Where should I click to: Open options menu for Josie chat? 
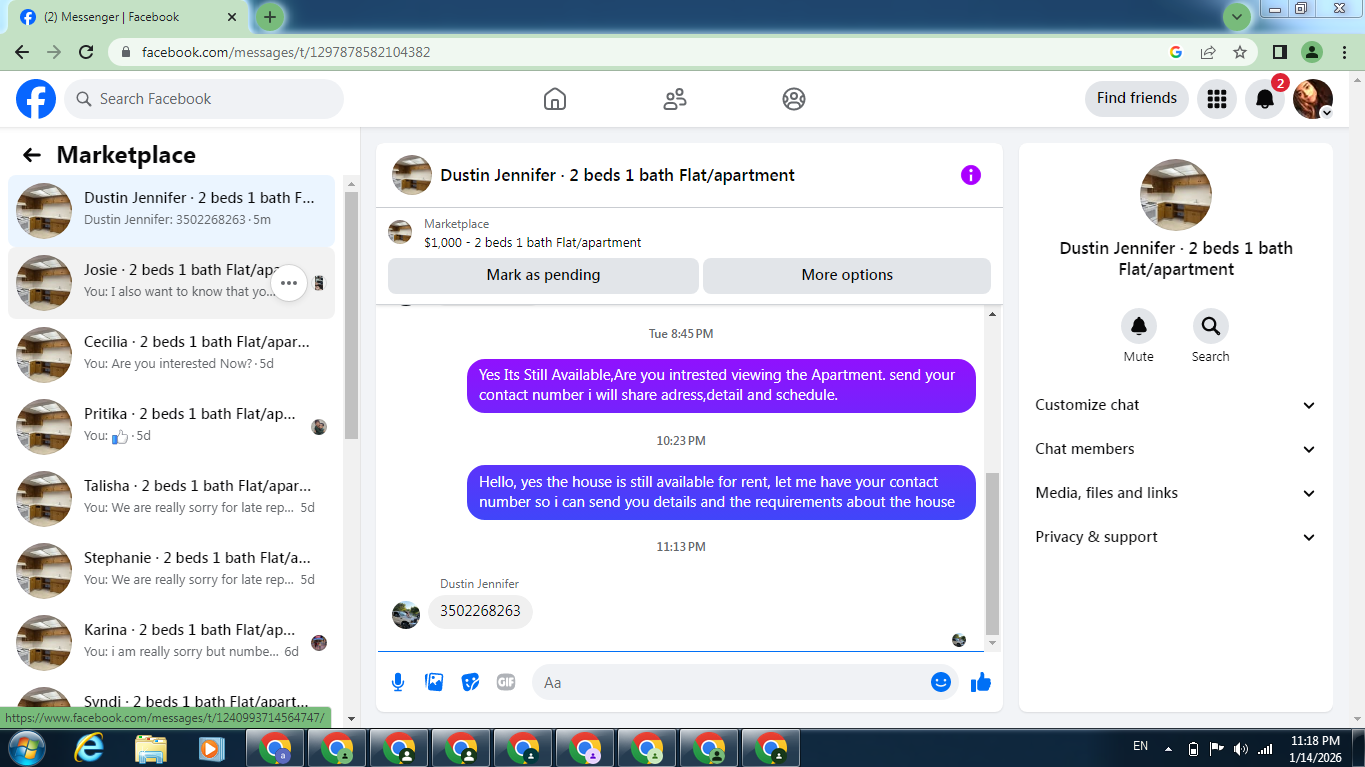[289, 283]
